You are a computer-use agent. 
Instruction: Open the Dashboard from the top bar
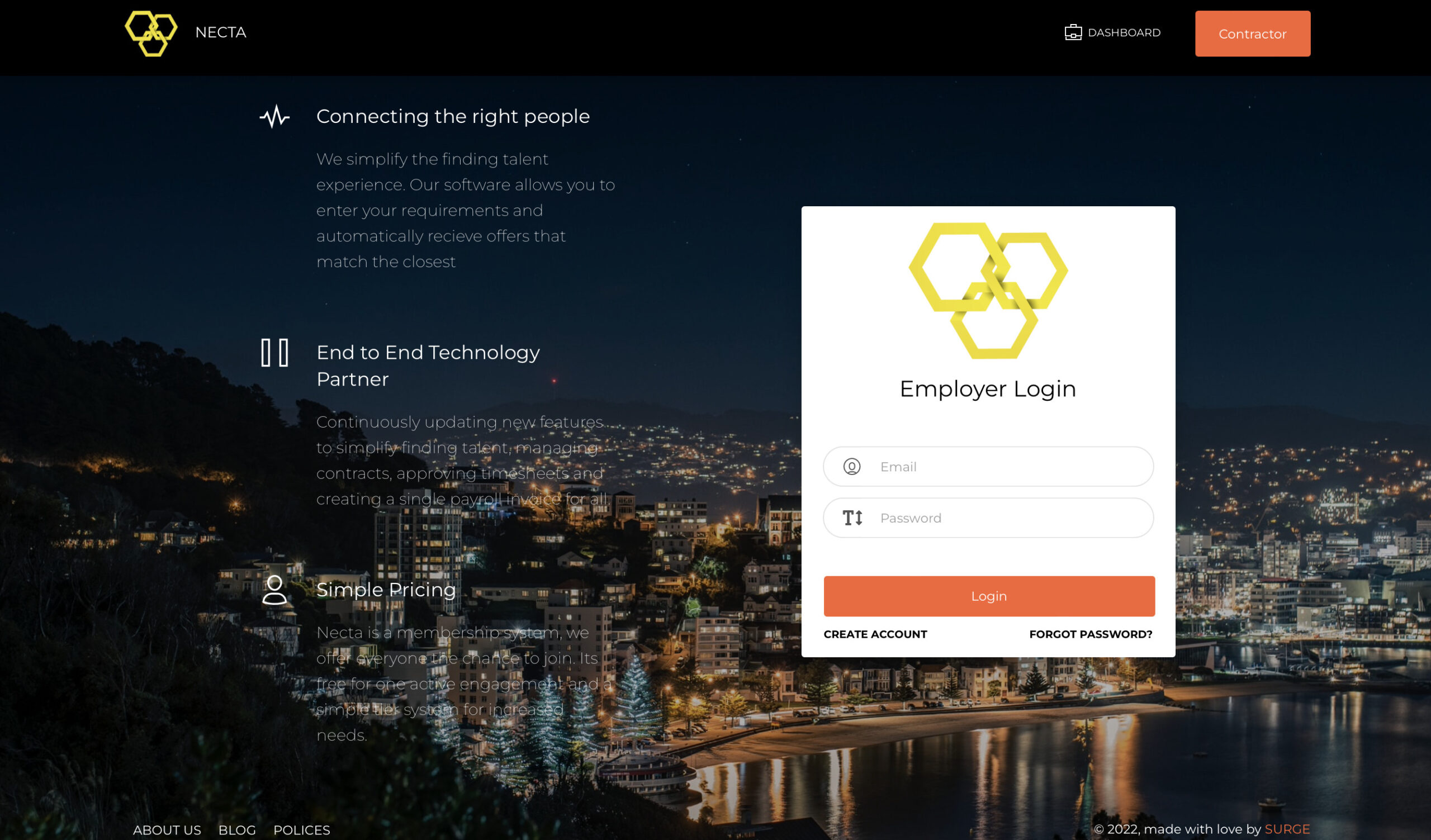coord(1124,32)
